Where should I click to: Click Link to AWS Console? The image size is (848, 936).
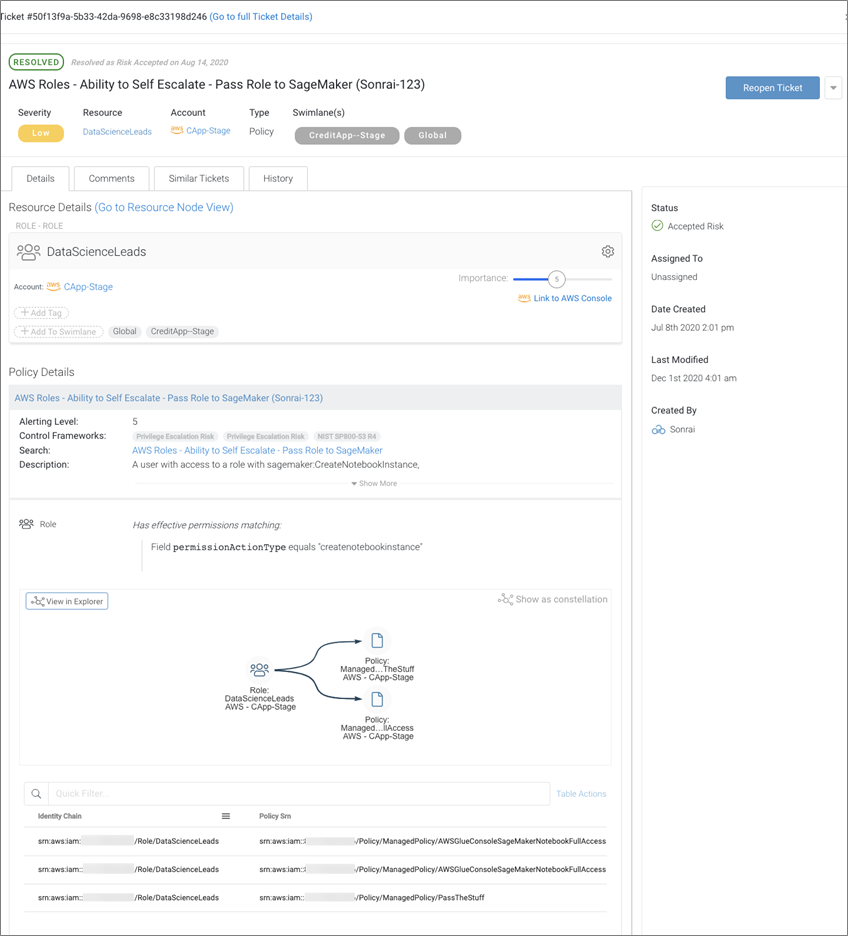(573, 298)
